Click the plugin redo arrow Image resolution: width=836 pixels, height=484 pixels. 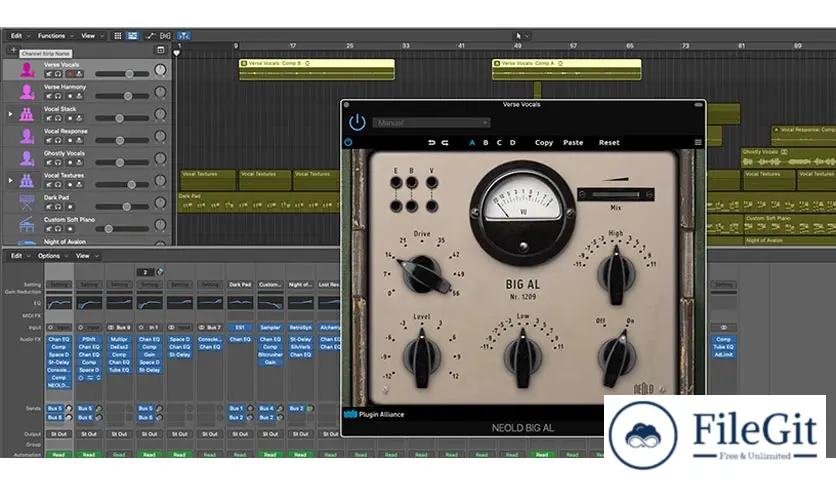pos(445,143)
